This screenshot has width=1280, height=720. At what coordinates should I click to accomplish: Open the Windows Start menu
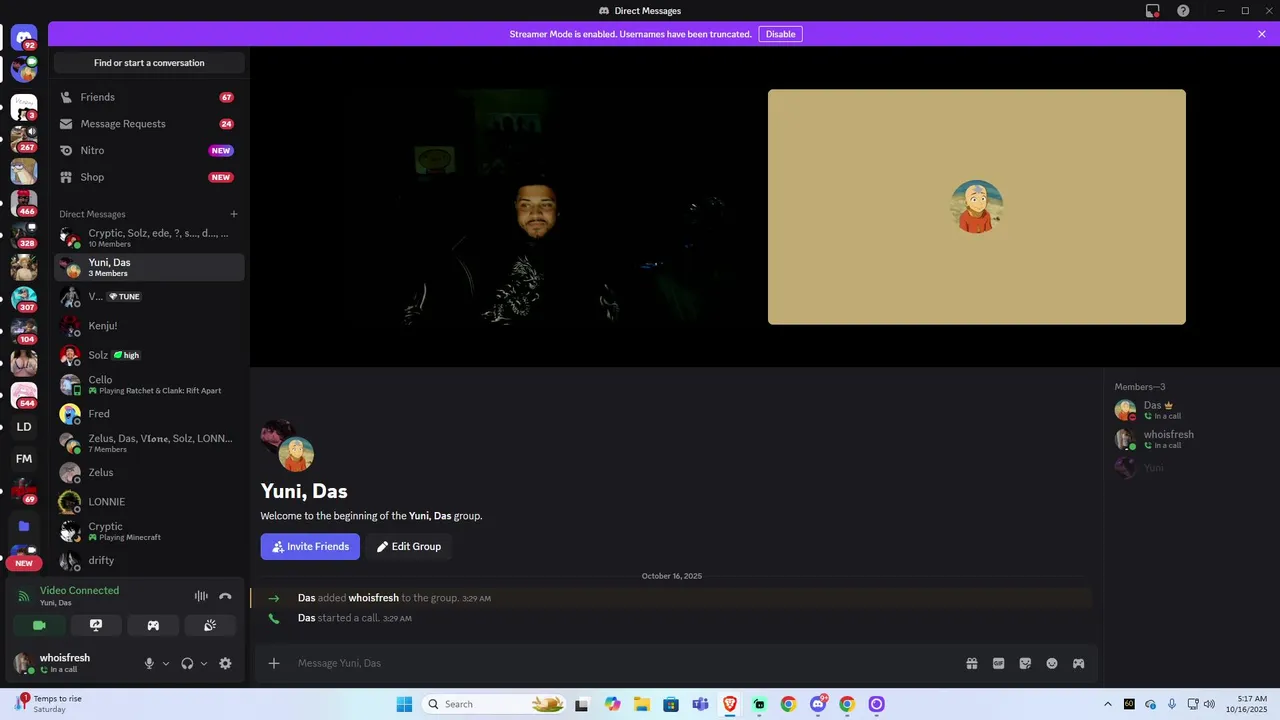(404, 704)
